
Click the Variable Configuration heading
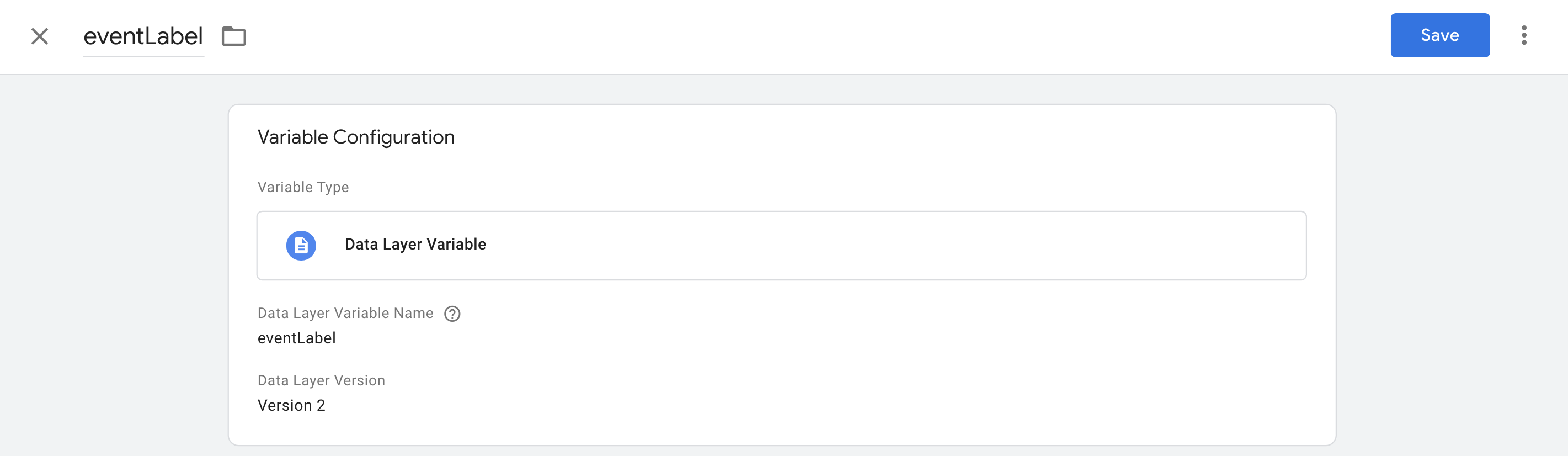355,137
